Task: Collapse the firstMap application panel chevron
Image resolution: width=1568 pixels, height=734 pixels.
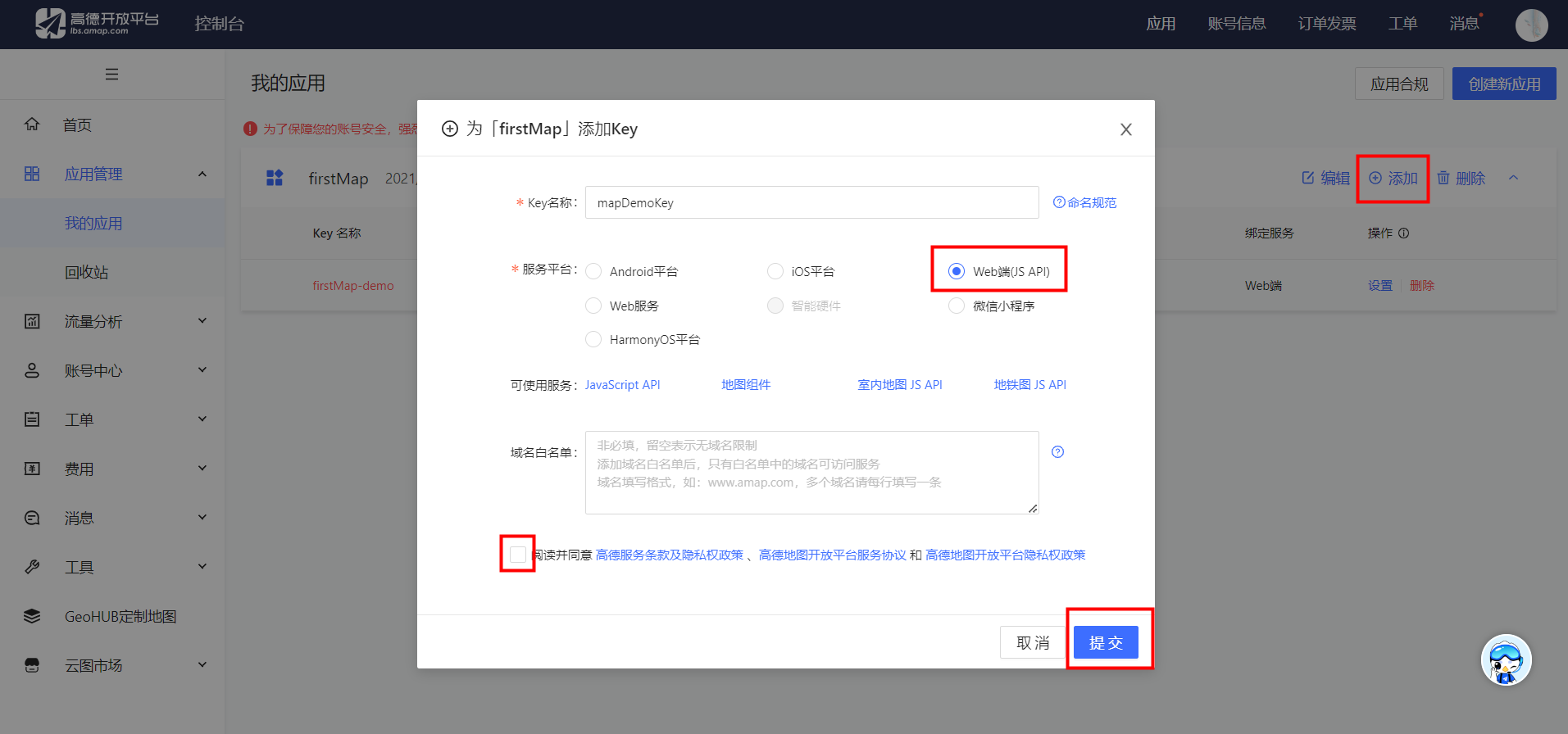Action: point(1513,178)
